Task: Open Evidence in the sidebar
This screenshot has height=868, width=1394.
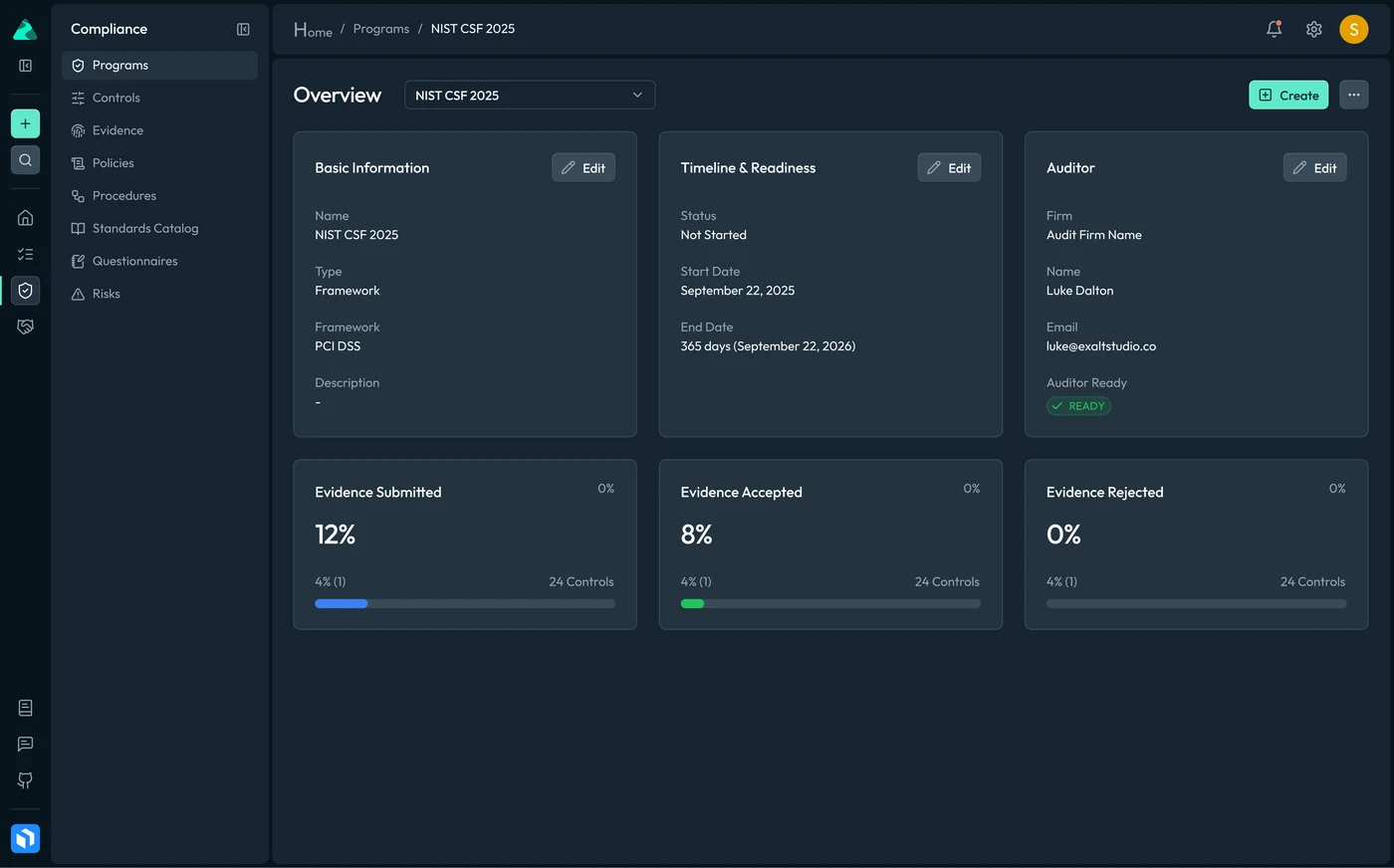Action: 159,130
